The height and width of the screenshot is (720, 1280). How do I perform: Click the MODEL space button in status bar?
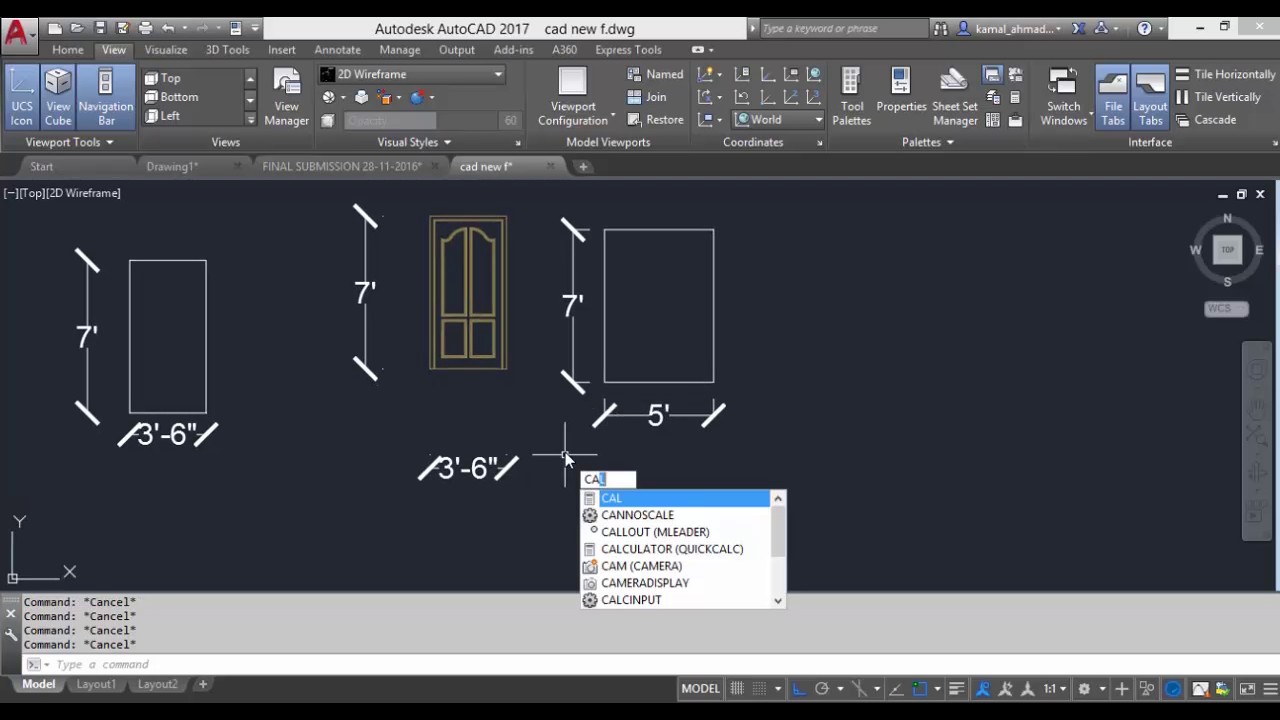pos(700,688)
